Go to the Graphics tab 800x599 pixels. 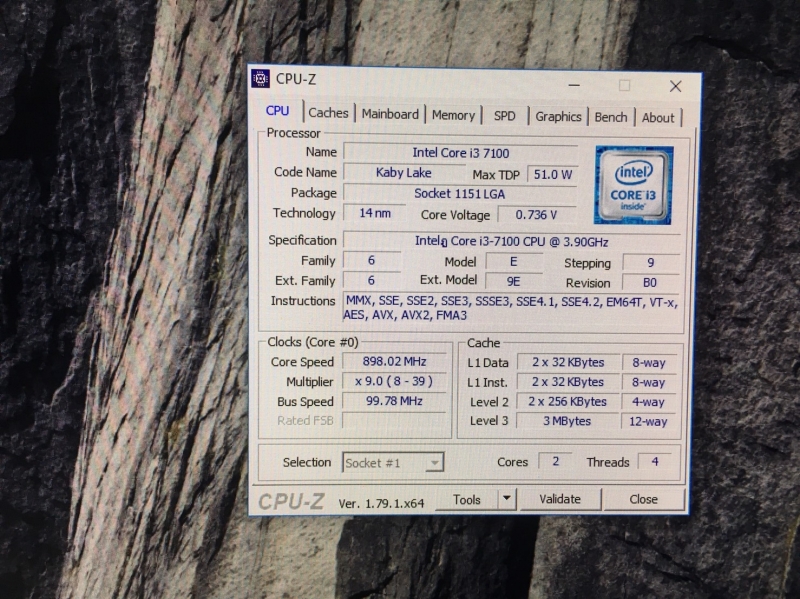[558, 117]
